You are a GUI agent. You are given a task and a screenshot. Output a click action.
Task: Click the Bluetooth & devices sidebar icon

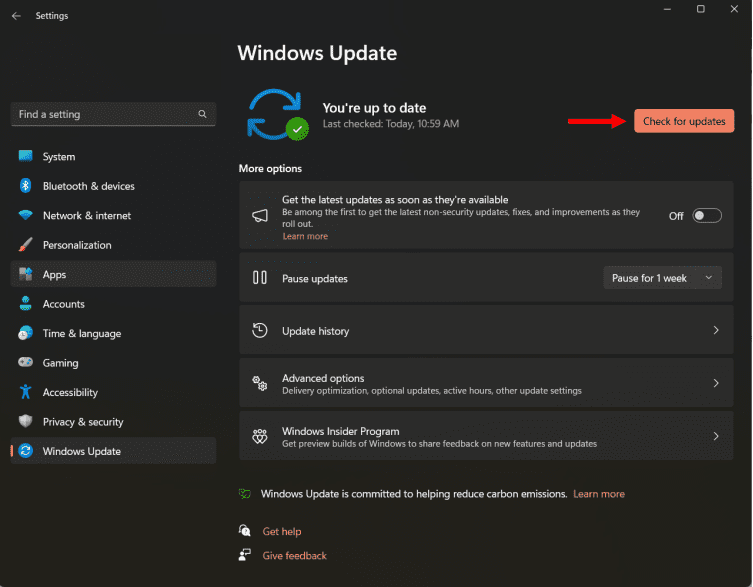tap(25, 186)
